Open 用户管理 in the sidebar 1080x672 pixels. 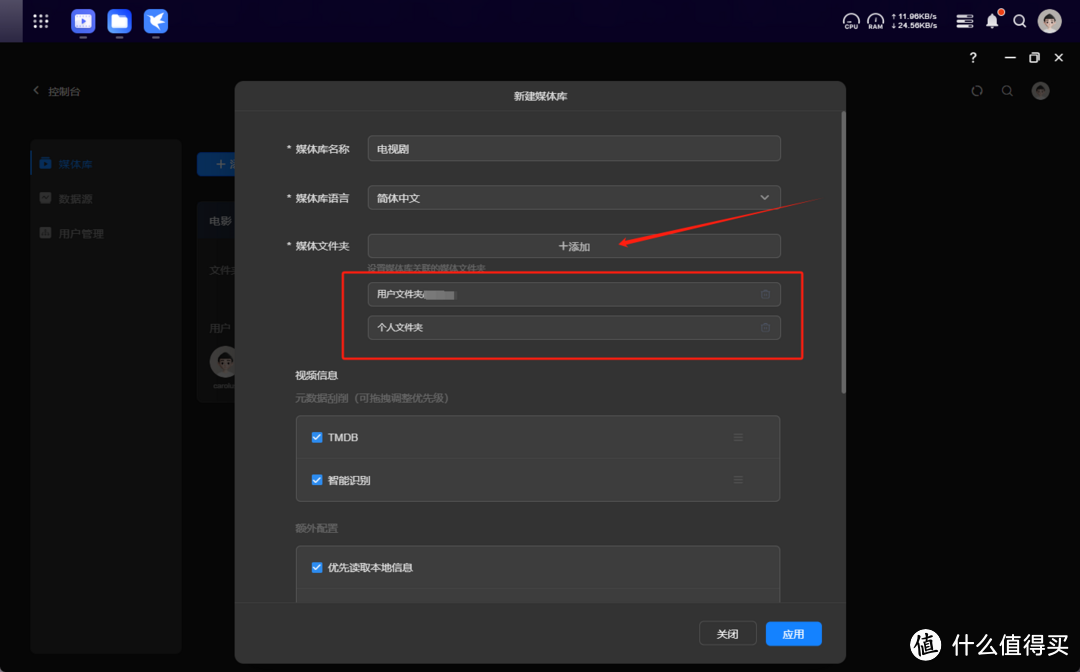coord(80,234)
